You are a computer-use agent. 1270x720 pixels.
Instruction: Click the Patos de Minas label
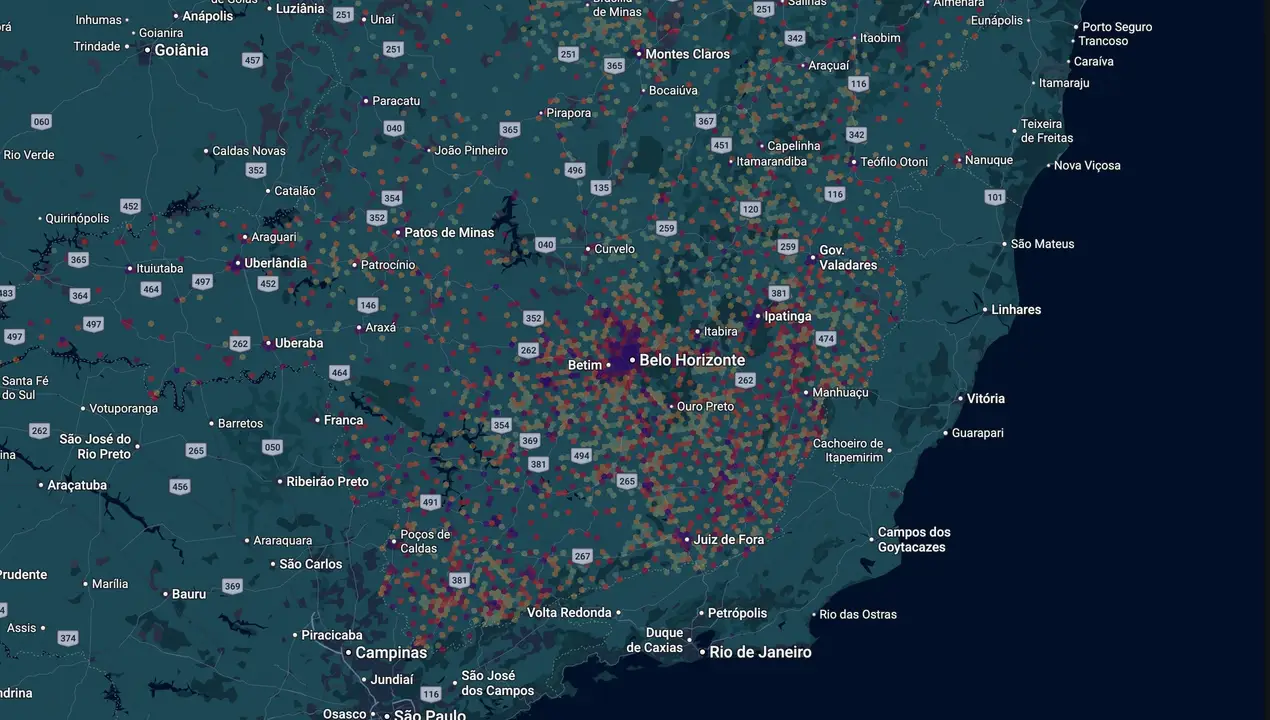tap(449, 232)
